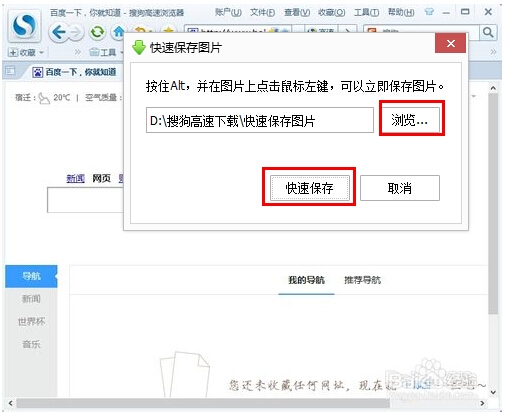Click the toolbar overflow chevron next to 工具
Screen dimensions: 507x415
click(77, 52)
